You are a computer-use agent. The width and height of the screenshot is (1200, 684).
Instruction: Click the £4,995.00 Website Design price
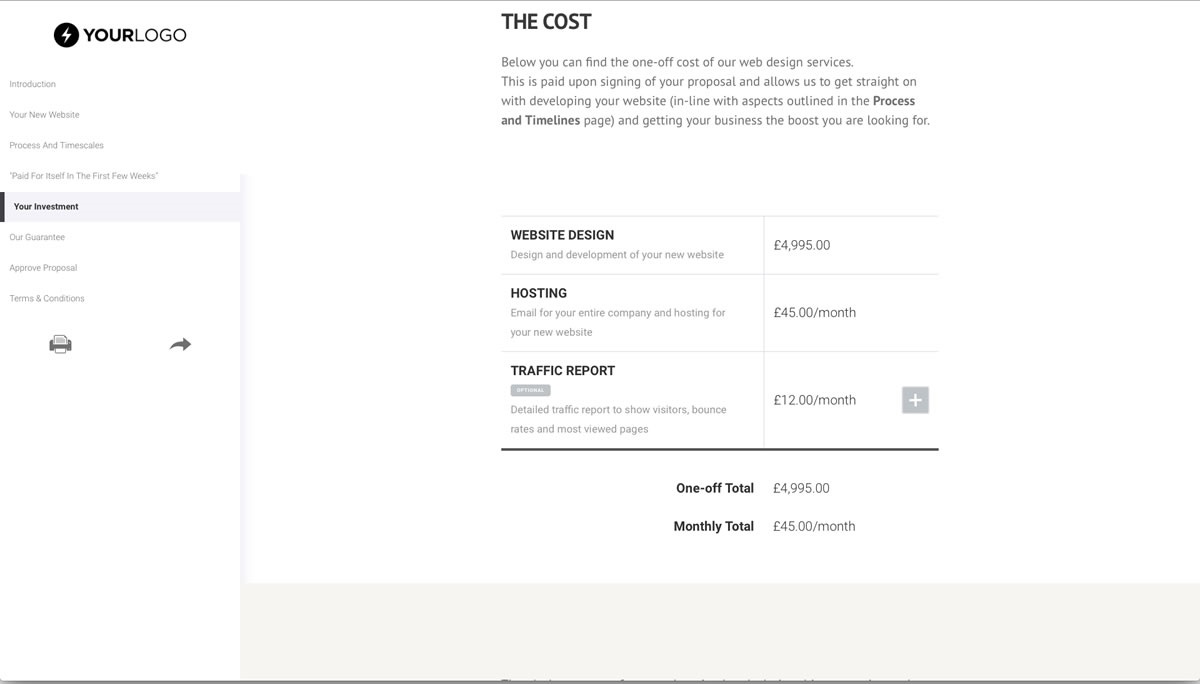click(x=802, y=245)
